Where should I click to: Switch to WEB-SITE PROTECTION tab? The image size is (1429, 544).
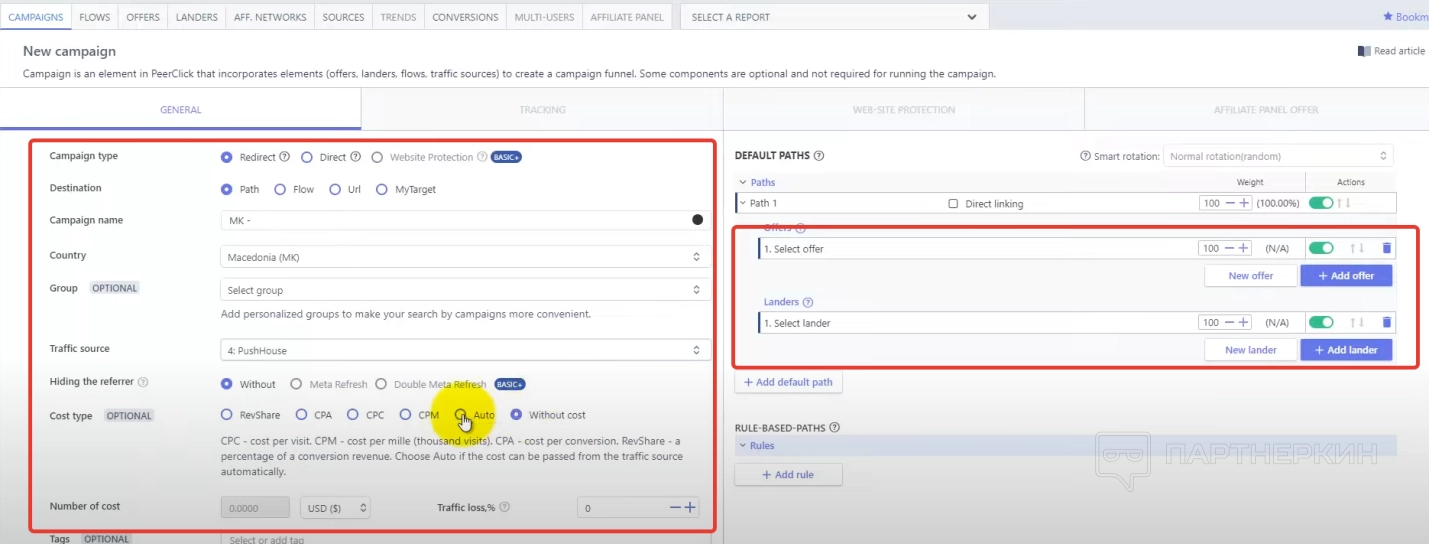(903, 110)
